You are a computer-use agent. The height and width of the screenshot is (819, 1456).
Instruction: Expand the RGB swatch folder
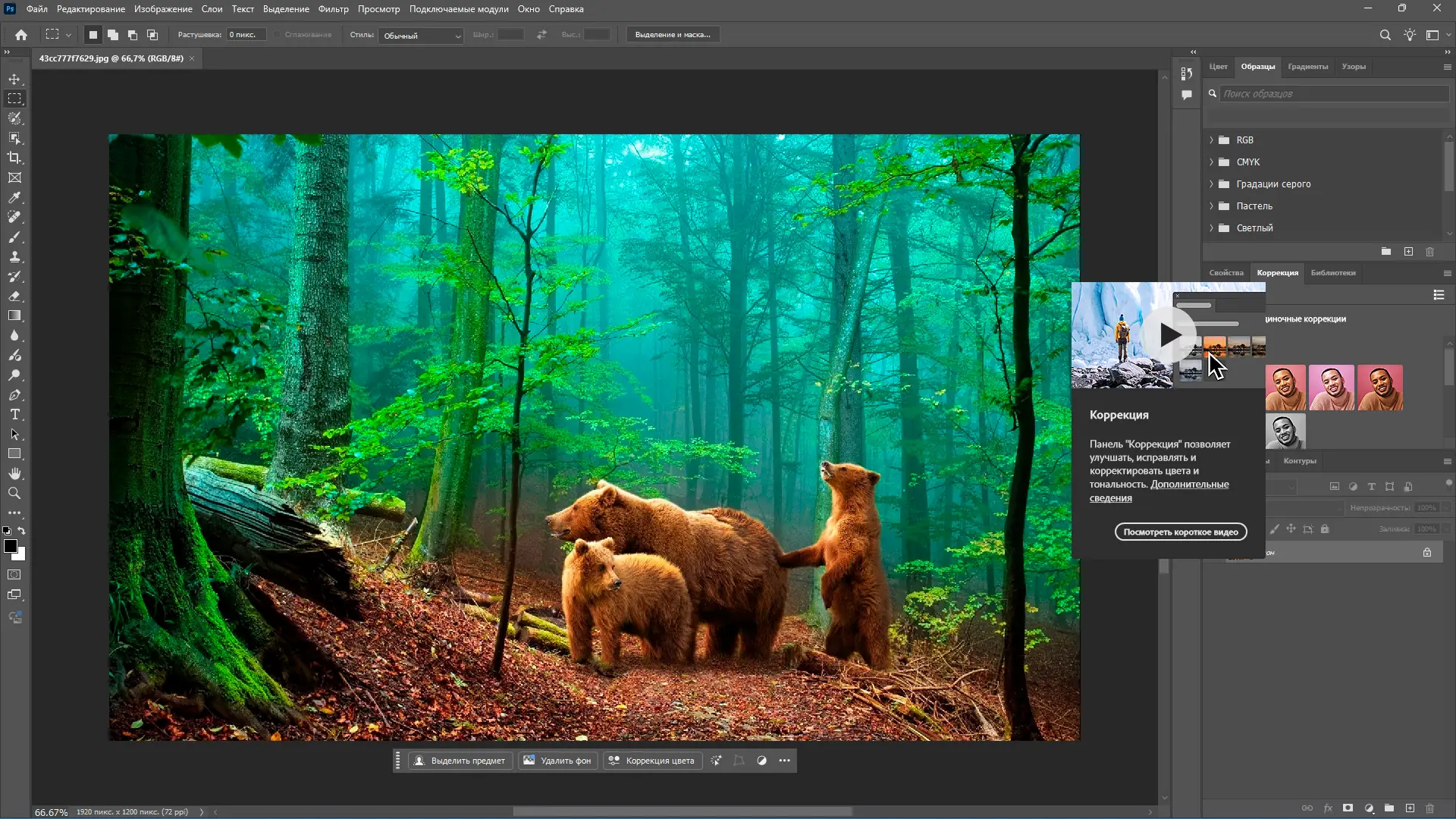(1211, 140)
